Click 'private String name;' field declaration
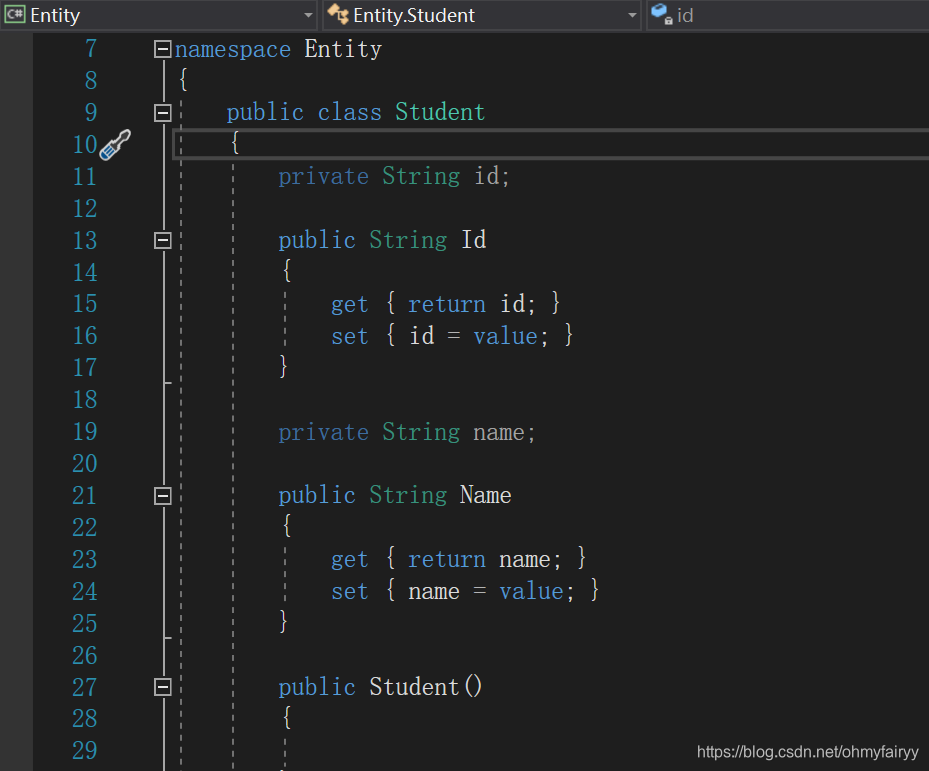The width and height of the screenshot is (929, 771). click(407, 432)
